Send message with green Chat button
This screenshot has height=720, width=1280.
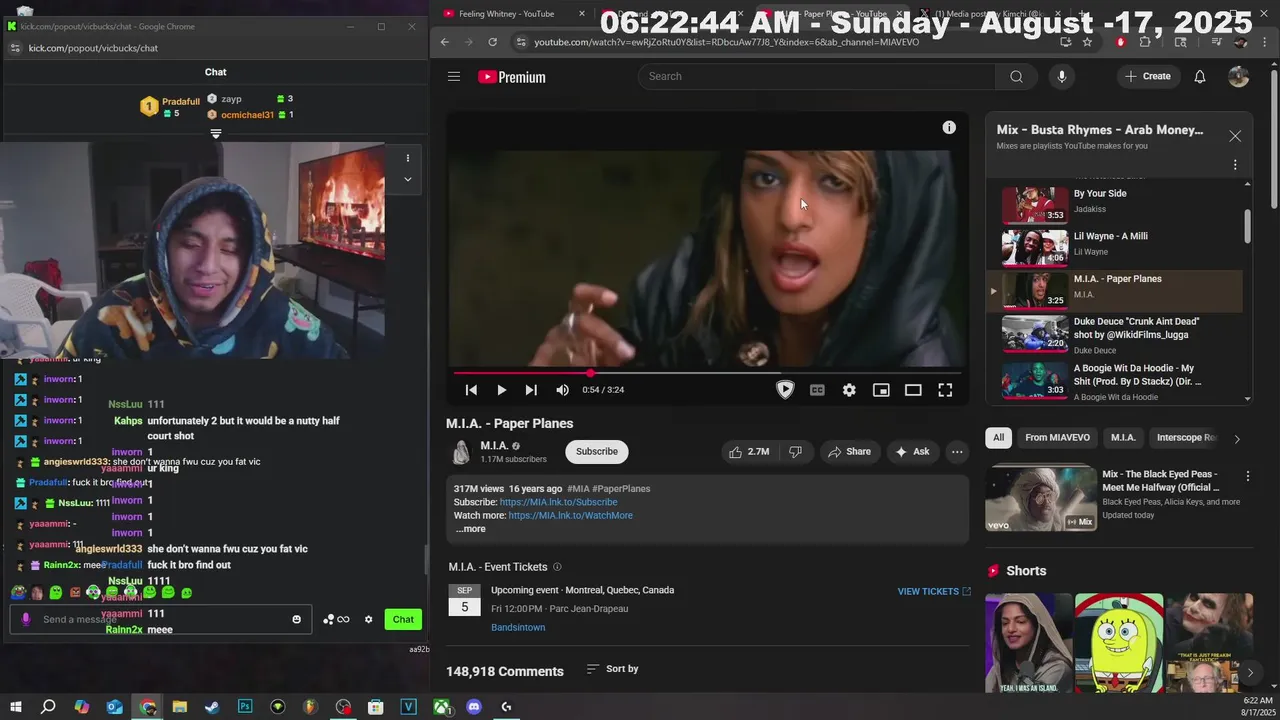(x=403, y=619)
